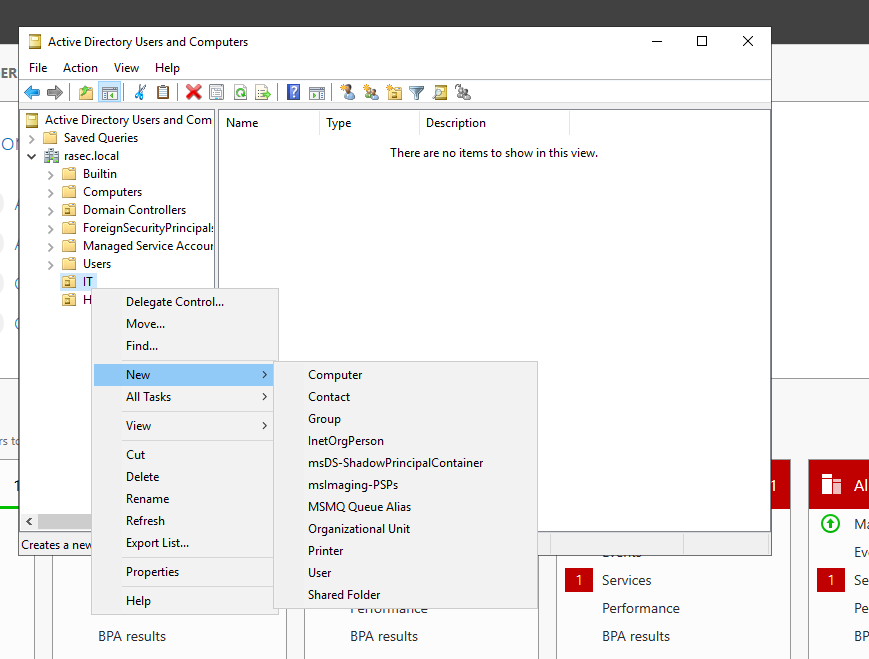Screen dimensions: 869x659
Task: Choose InetOrgPerson from the New submenu
Action: [x=406, y=441]
